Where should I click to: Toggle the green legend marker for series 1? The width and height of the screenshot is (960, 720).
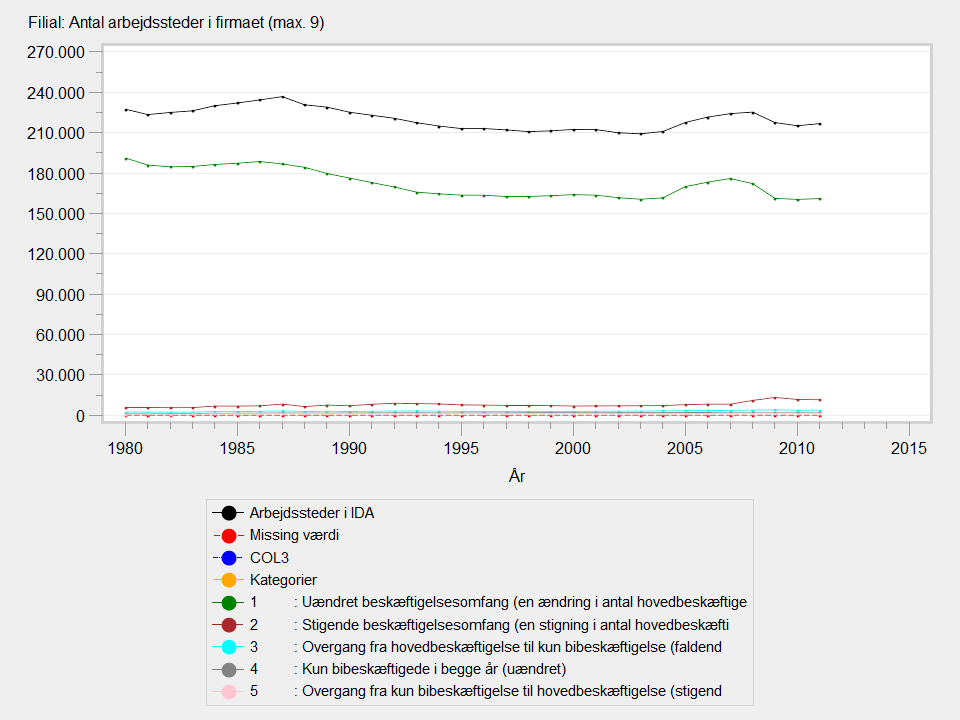(228, 602)
